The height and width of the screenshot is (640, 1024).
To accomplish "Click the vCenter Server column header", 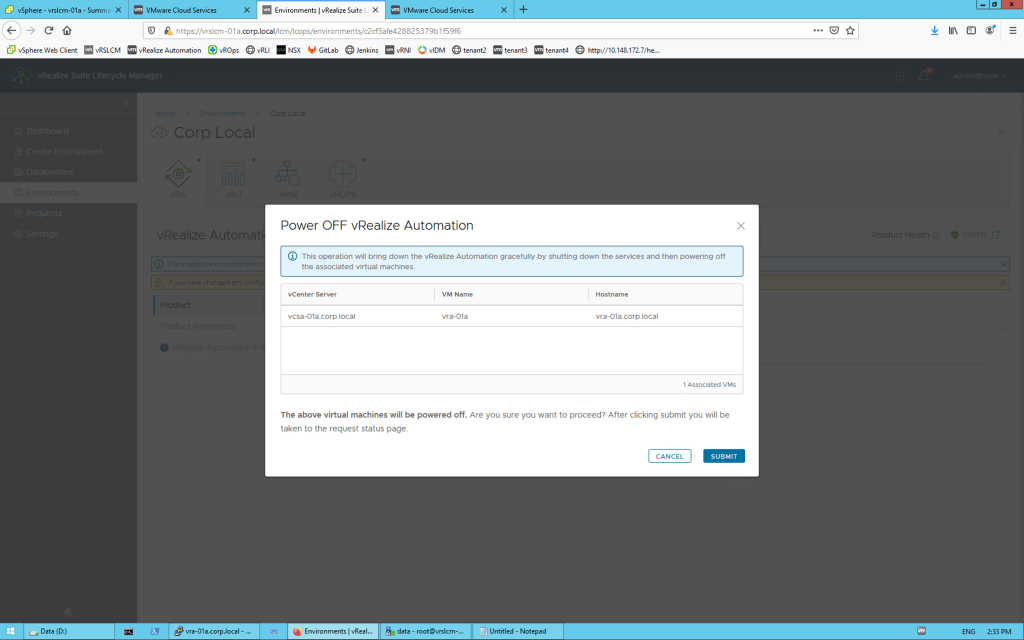I will coord(314,294).
